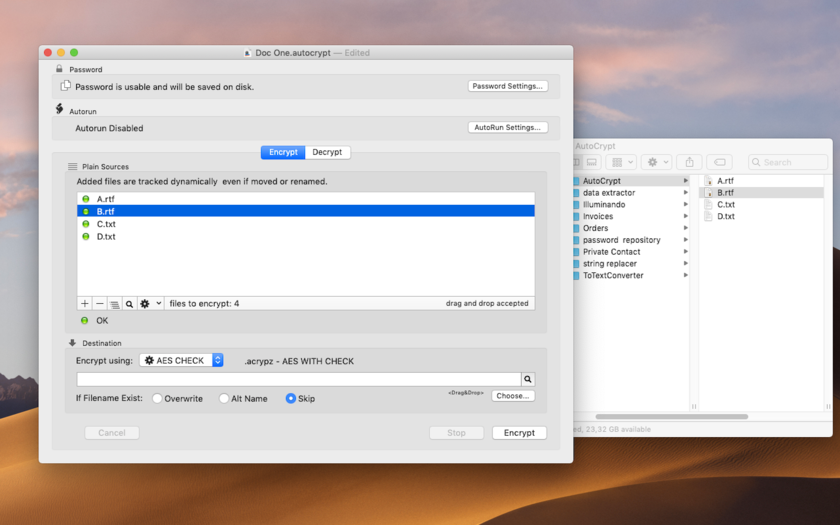
Task: Click the Finder share icon
Action: [689, 162]
